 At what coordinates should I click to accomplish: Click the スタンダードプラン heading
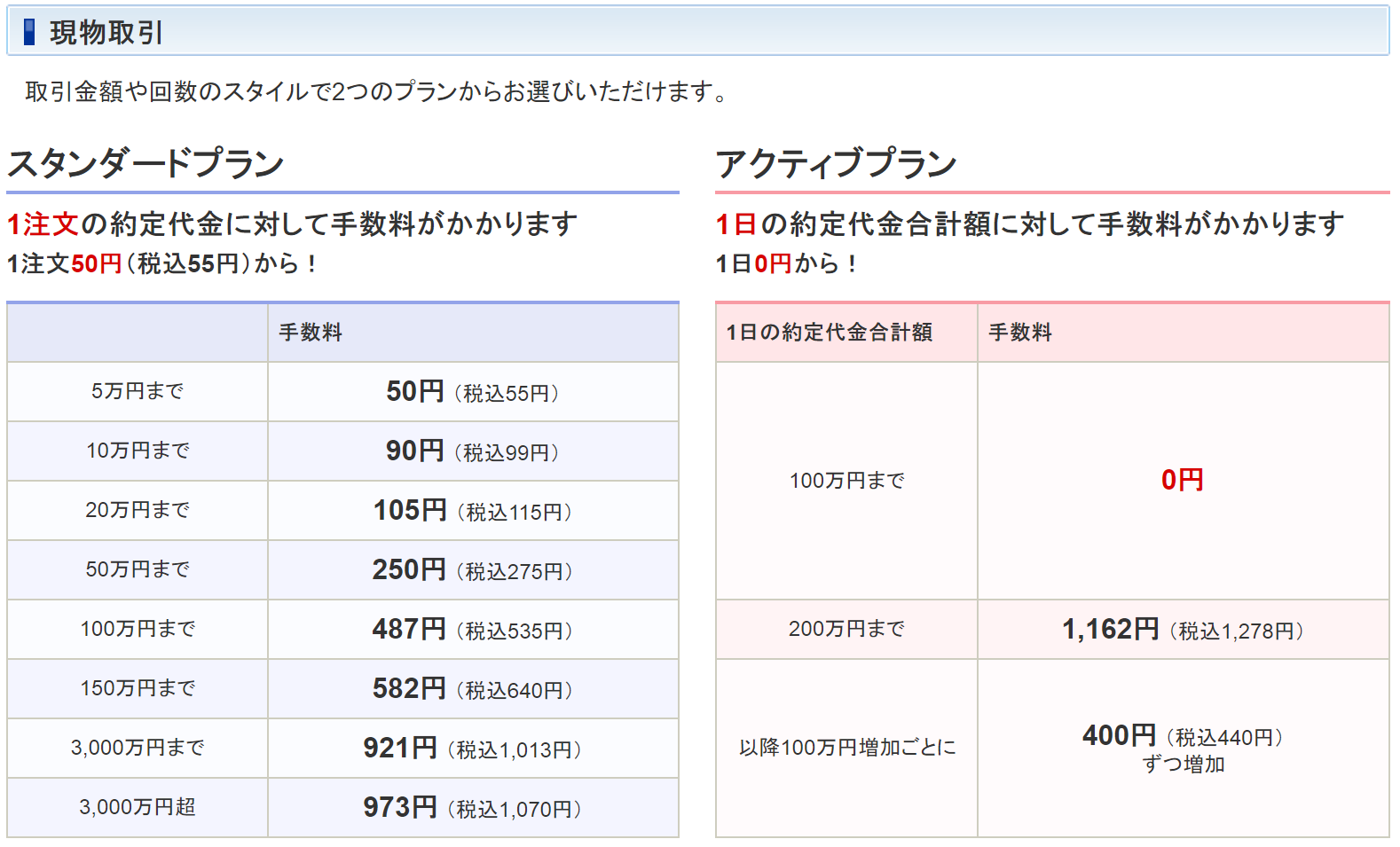pos(146,163)
